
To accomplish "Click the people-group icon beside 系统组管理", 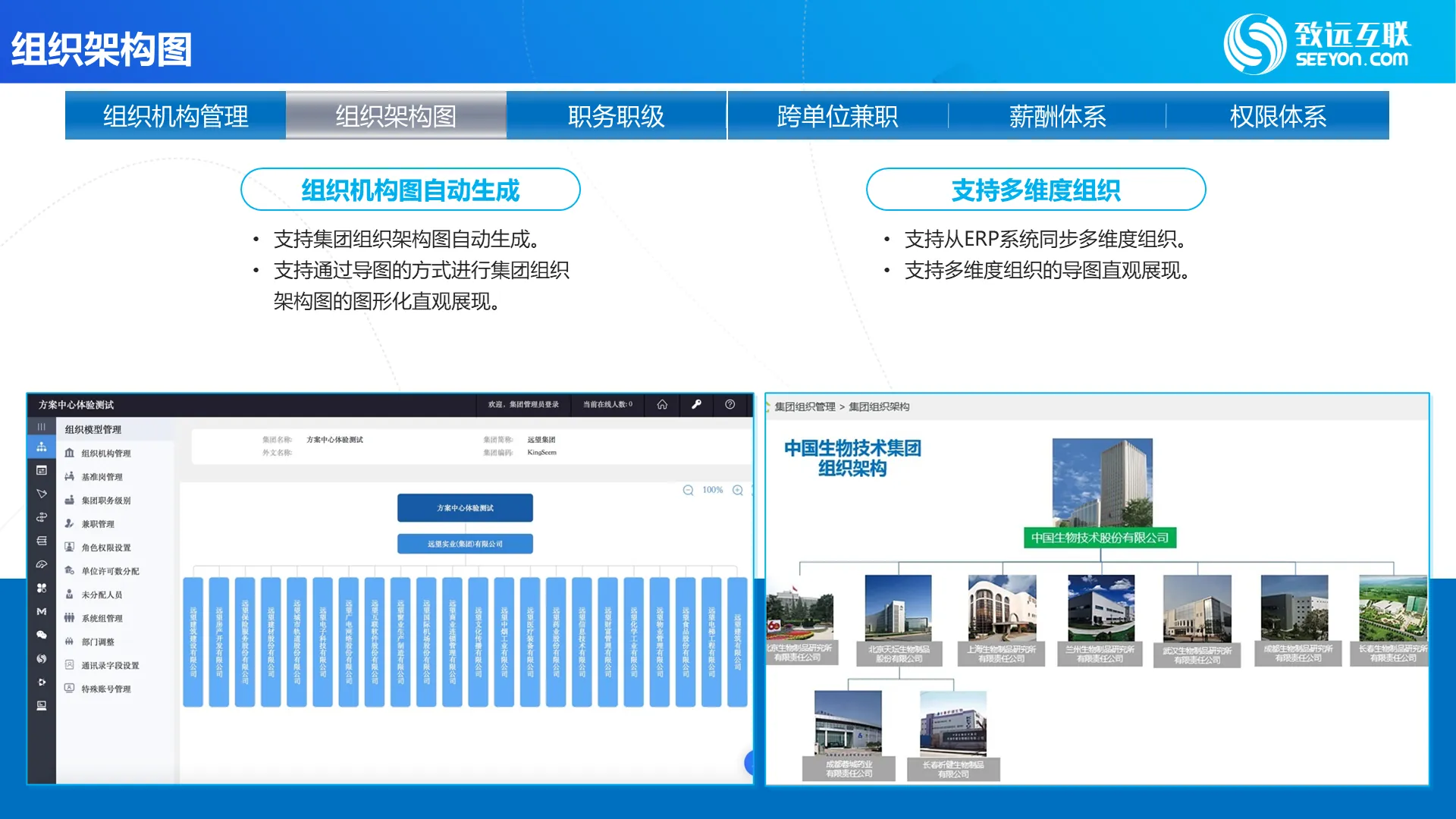I will (70, 617).
